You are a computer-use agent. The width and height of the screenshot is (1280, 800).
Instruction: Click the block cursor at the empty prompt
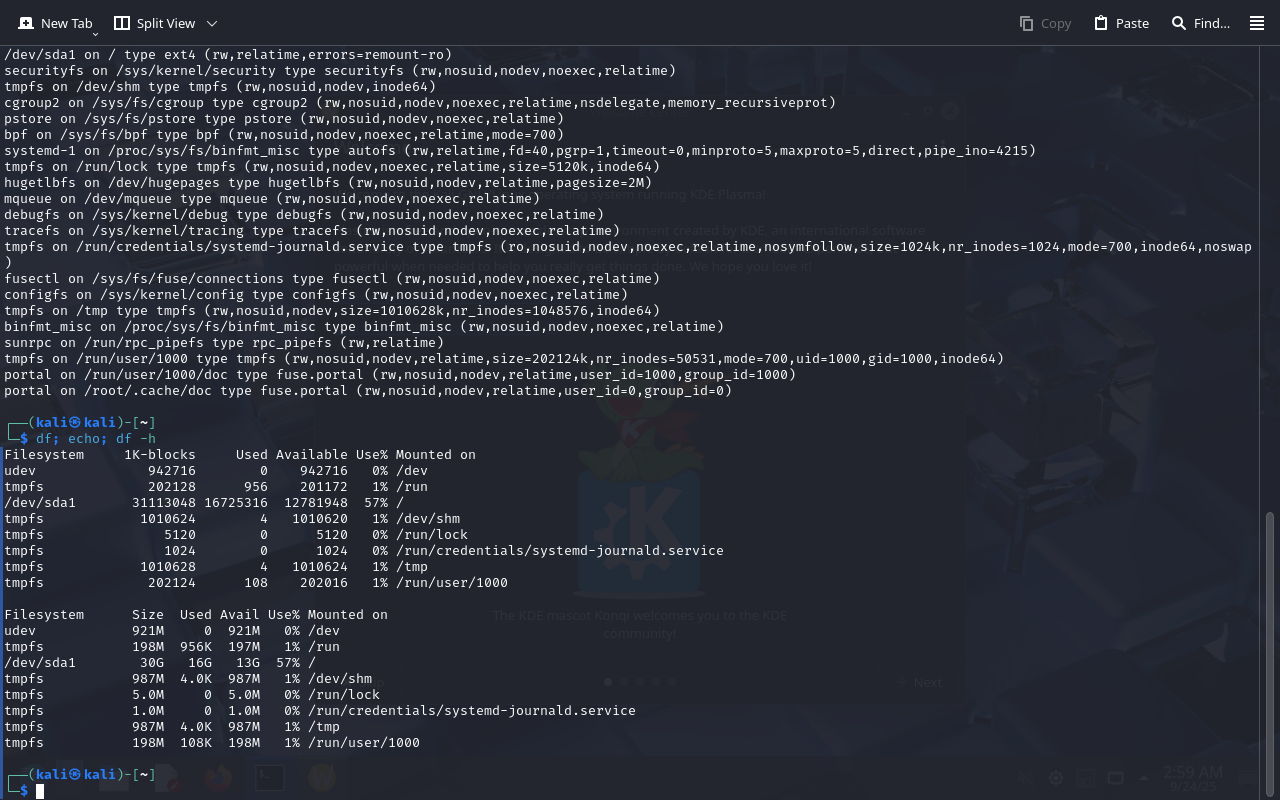click(40, 791)
